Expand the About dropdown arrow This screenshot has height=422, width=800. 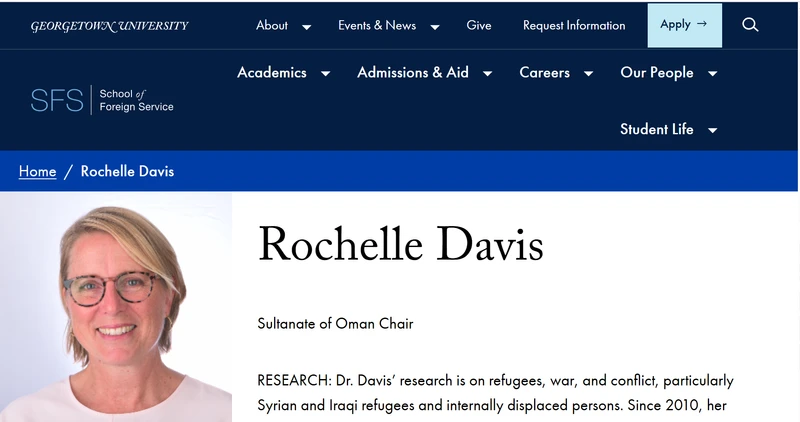tap(306, 27)
